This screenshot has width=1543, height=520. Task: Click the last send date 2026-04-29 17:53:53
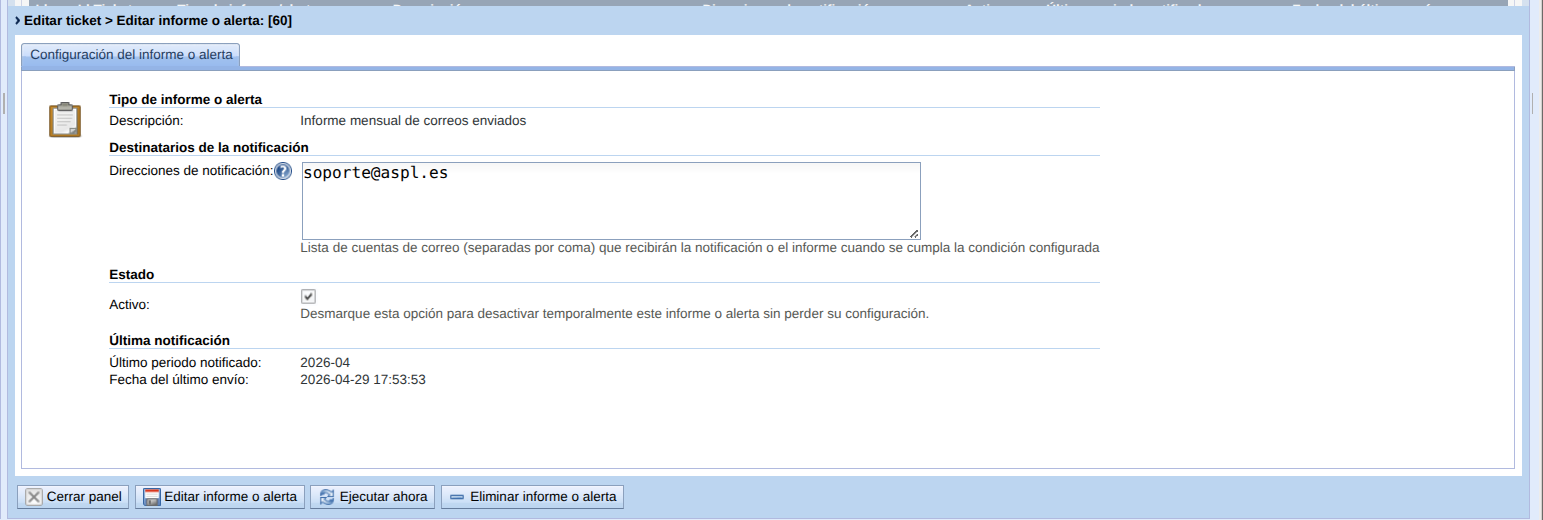[362, 380]
